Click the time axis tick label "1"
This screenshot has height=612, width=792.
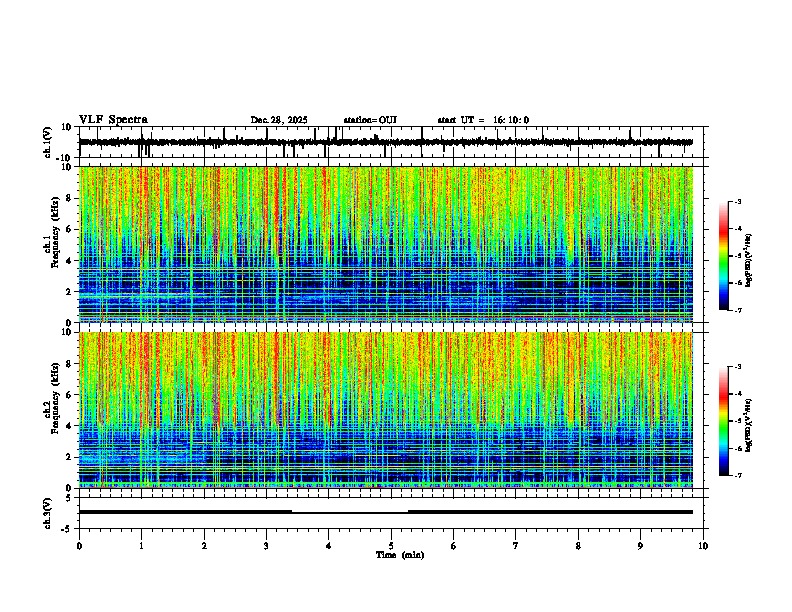(x=141, y=546)
